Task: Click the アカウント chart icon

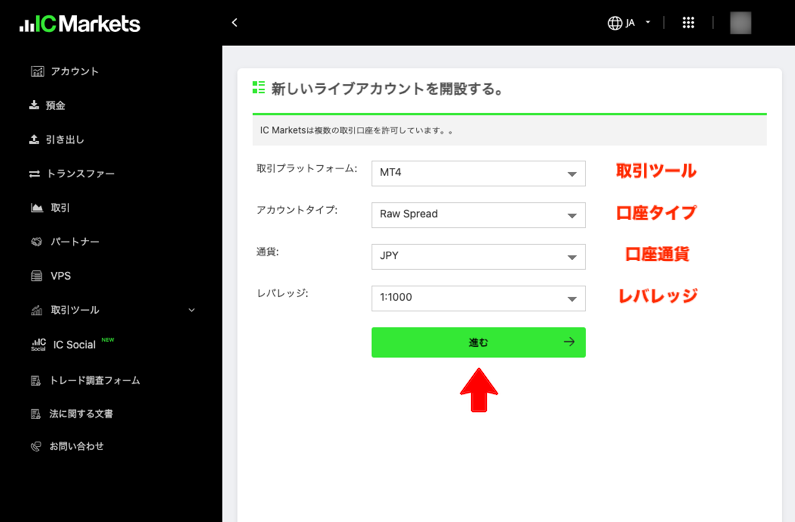Action: point(37,71)
